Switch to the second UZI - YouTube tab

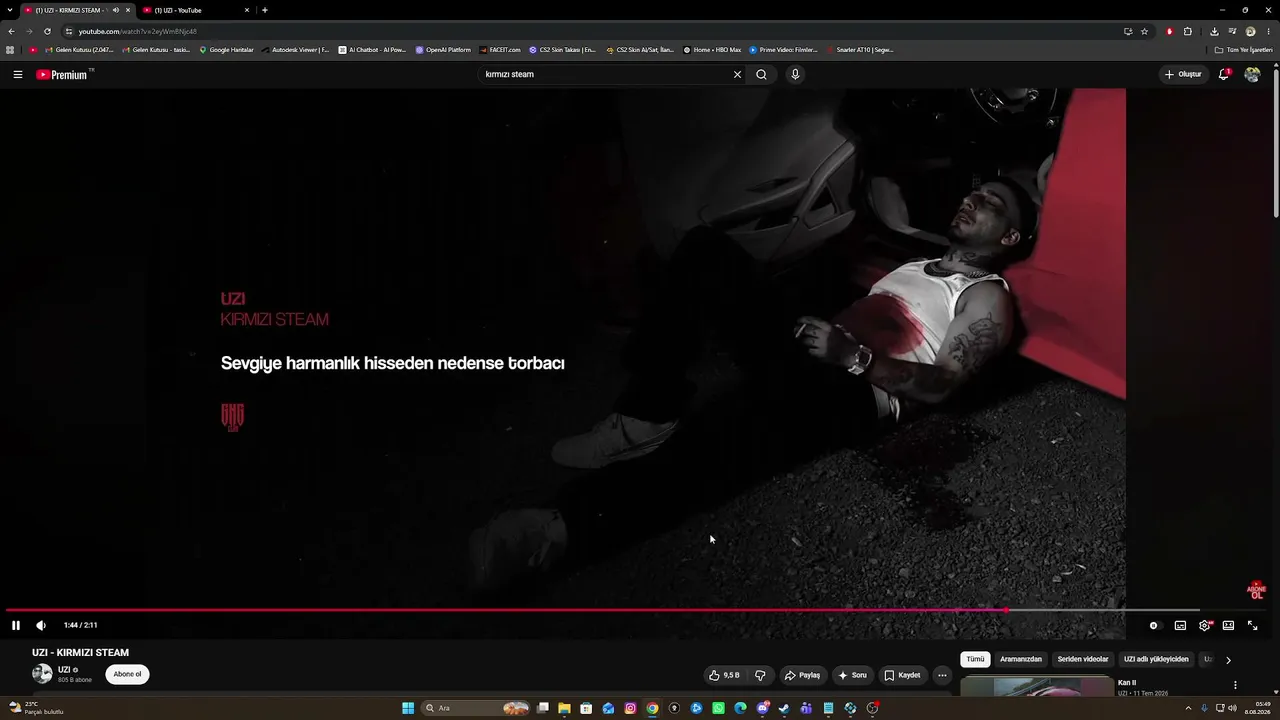196,10
